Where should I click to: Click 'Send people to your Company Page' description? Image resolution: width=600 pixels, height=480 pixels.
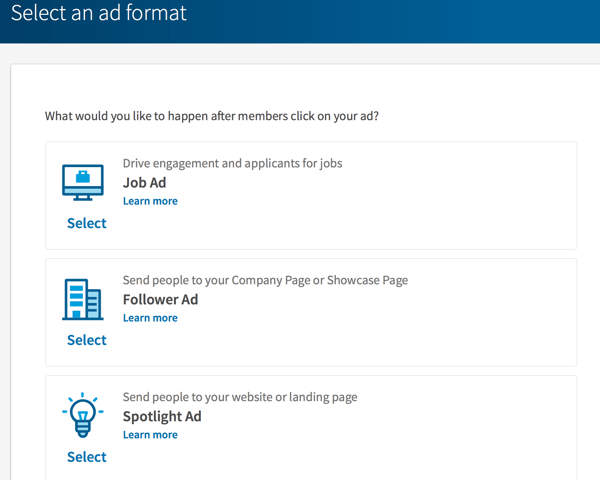point(265,280)
